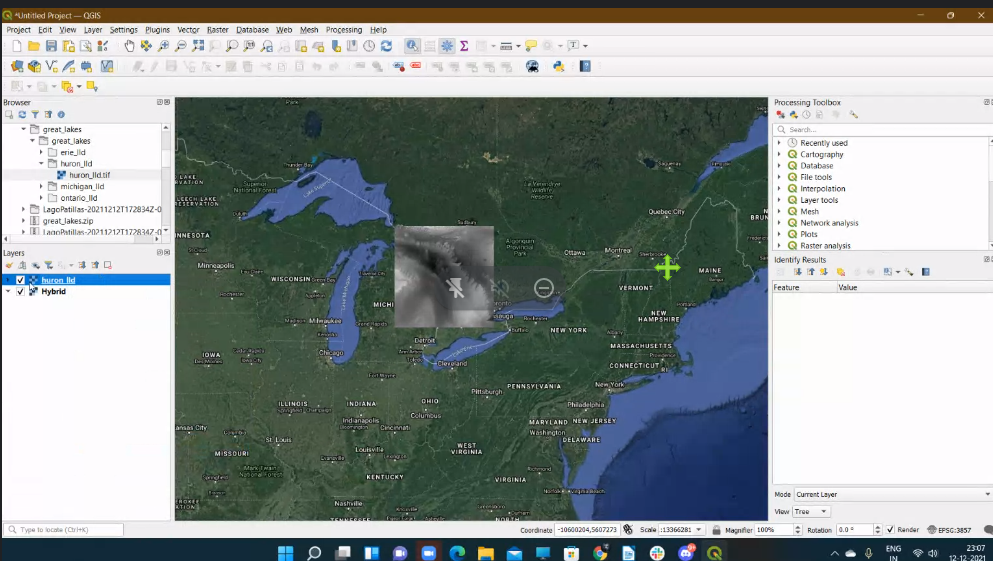993x561 pixels.
Task: Open the View Tree dropdown
Action: click(811, 511)
